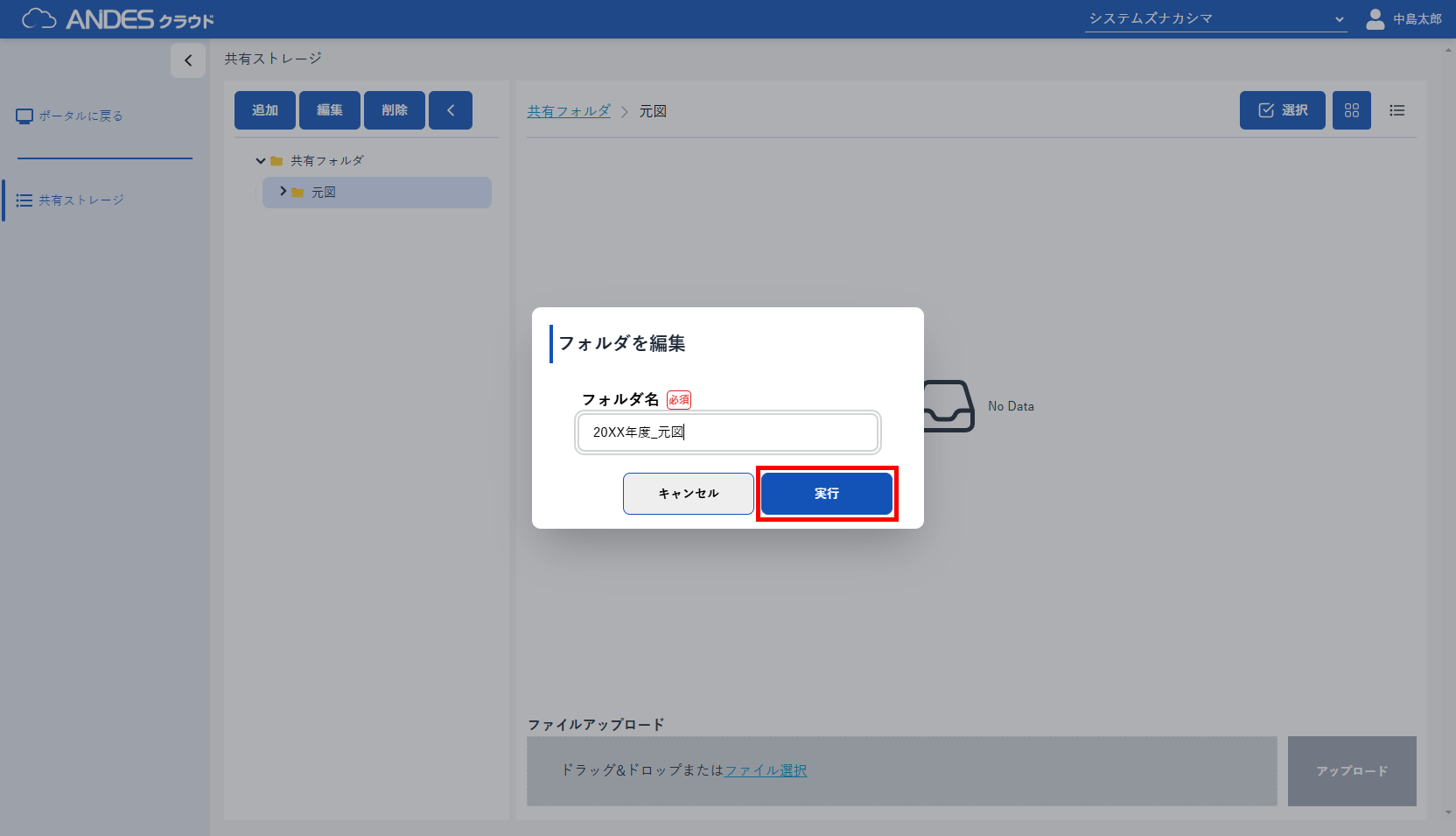1456x836 pixels.
Task: Click the 追加 button
Action: coord(265,110)
